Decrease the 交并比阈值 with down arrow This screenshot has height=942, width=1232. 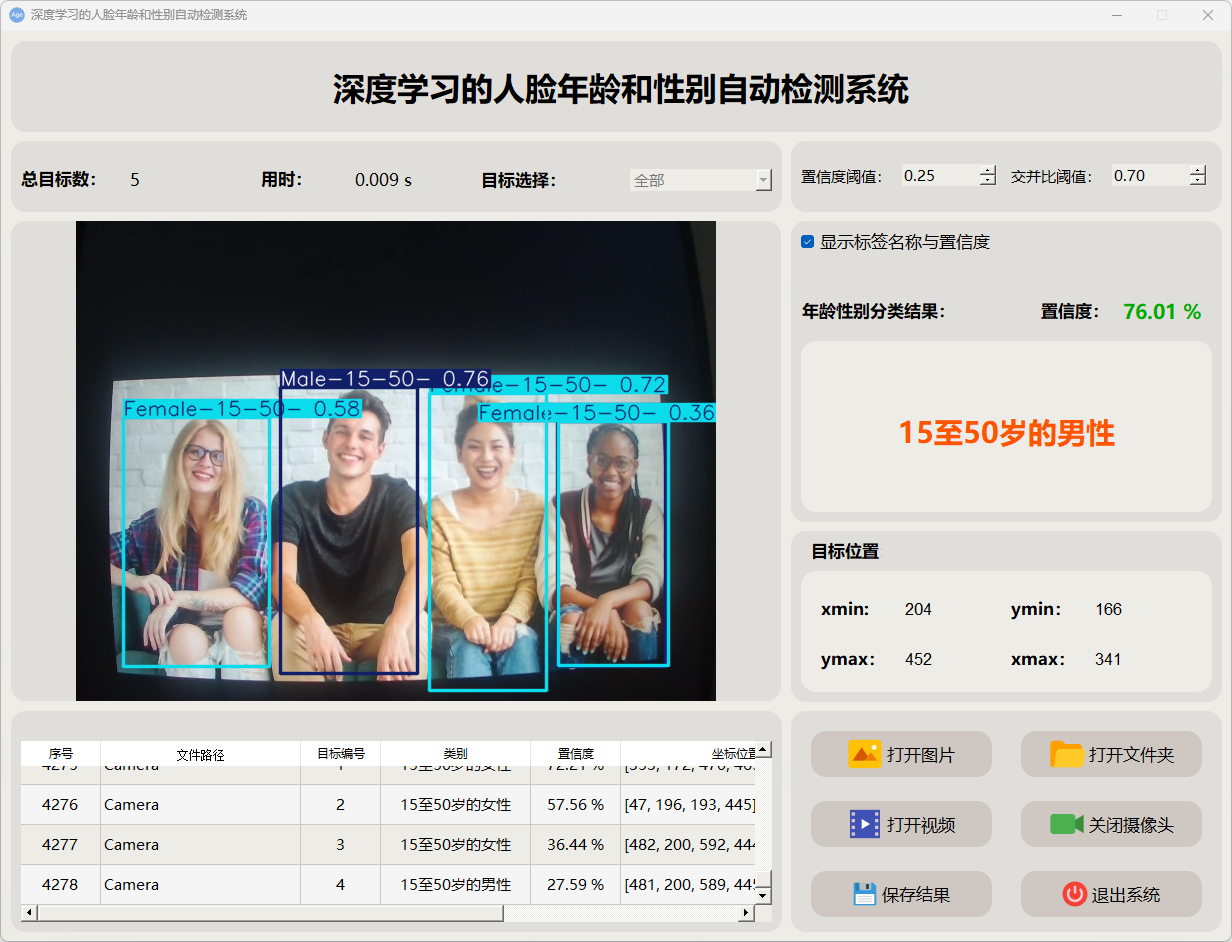click(1198, 181)
